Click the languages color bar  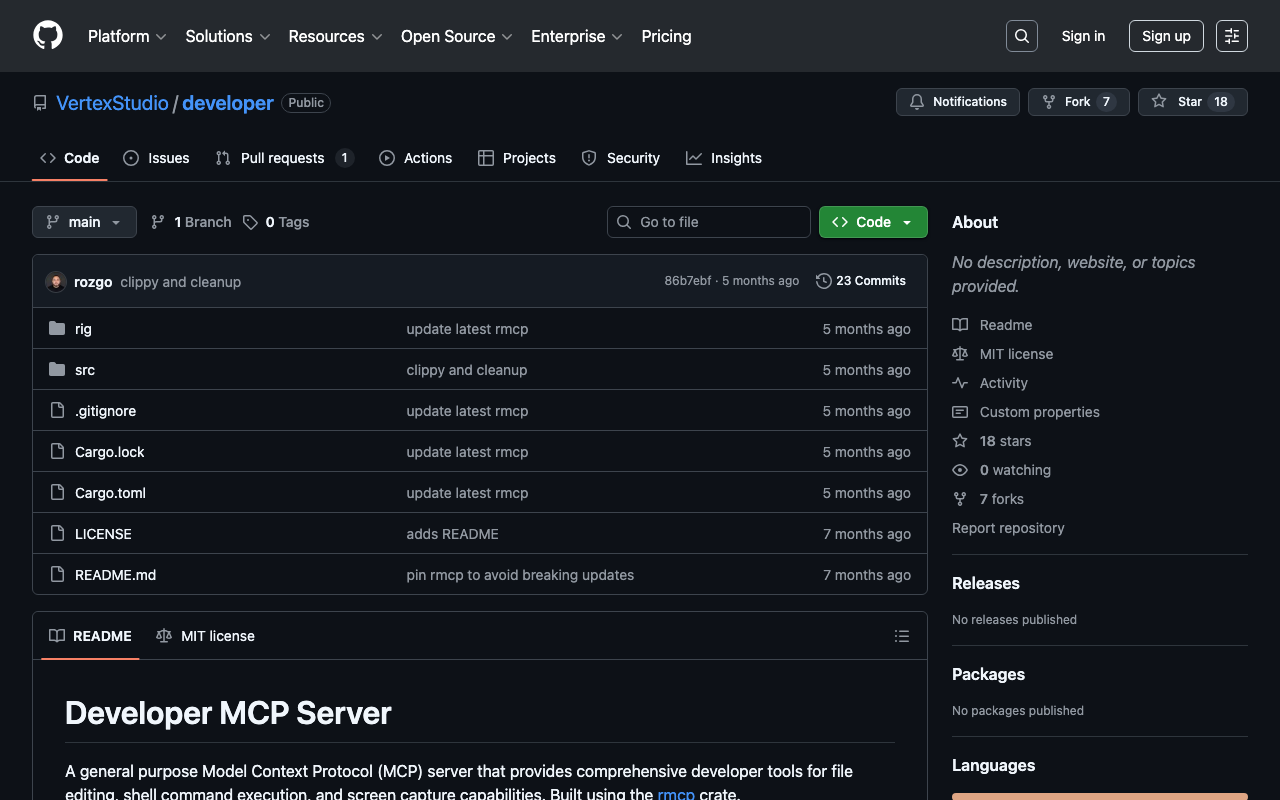click(1099, 796)
